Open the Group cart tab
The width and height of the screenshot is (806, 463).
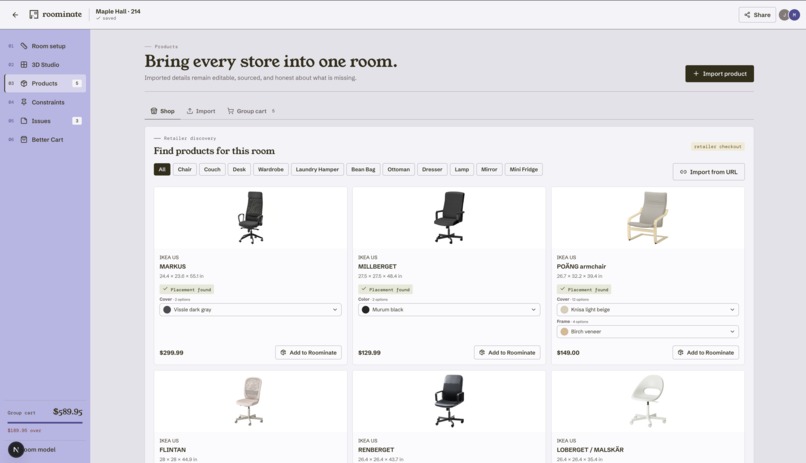point(251,111)
